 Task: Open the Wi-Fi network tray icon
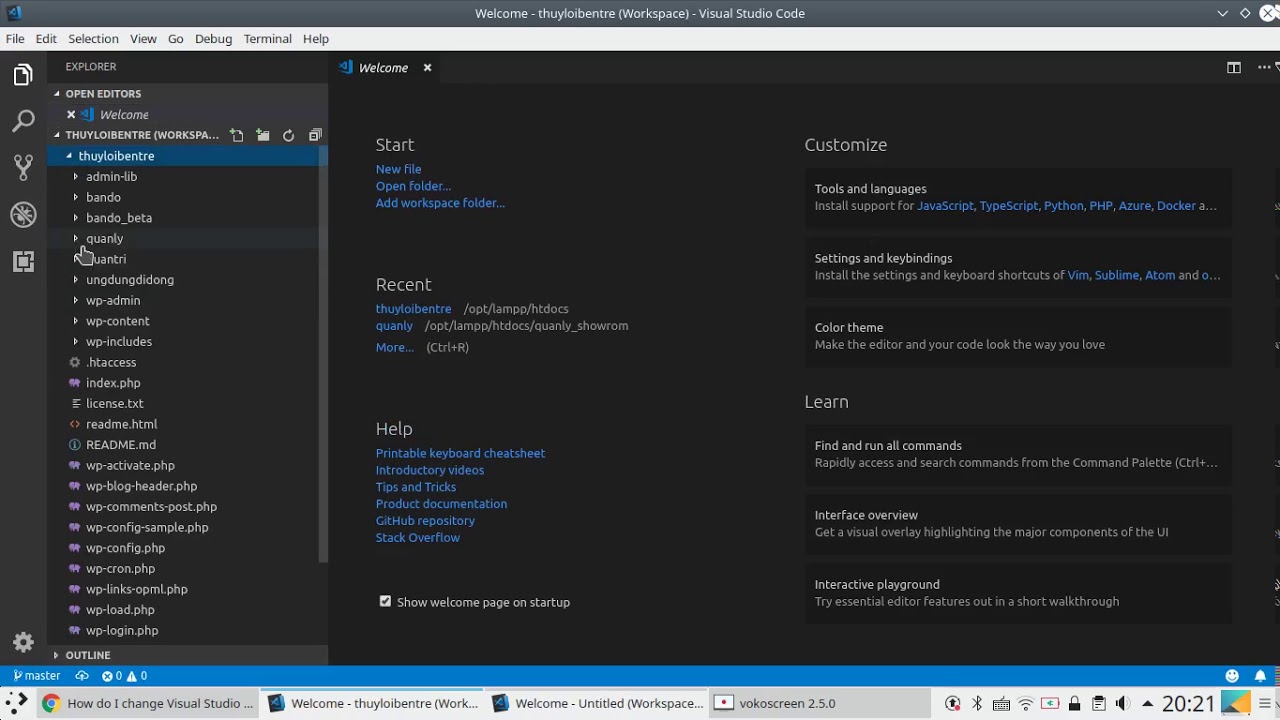tap(1026, 703)
